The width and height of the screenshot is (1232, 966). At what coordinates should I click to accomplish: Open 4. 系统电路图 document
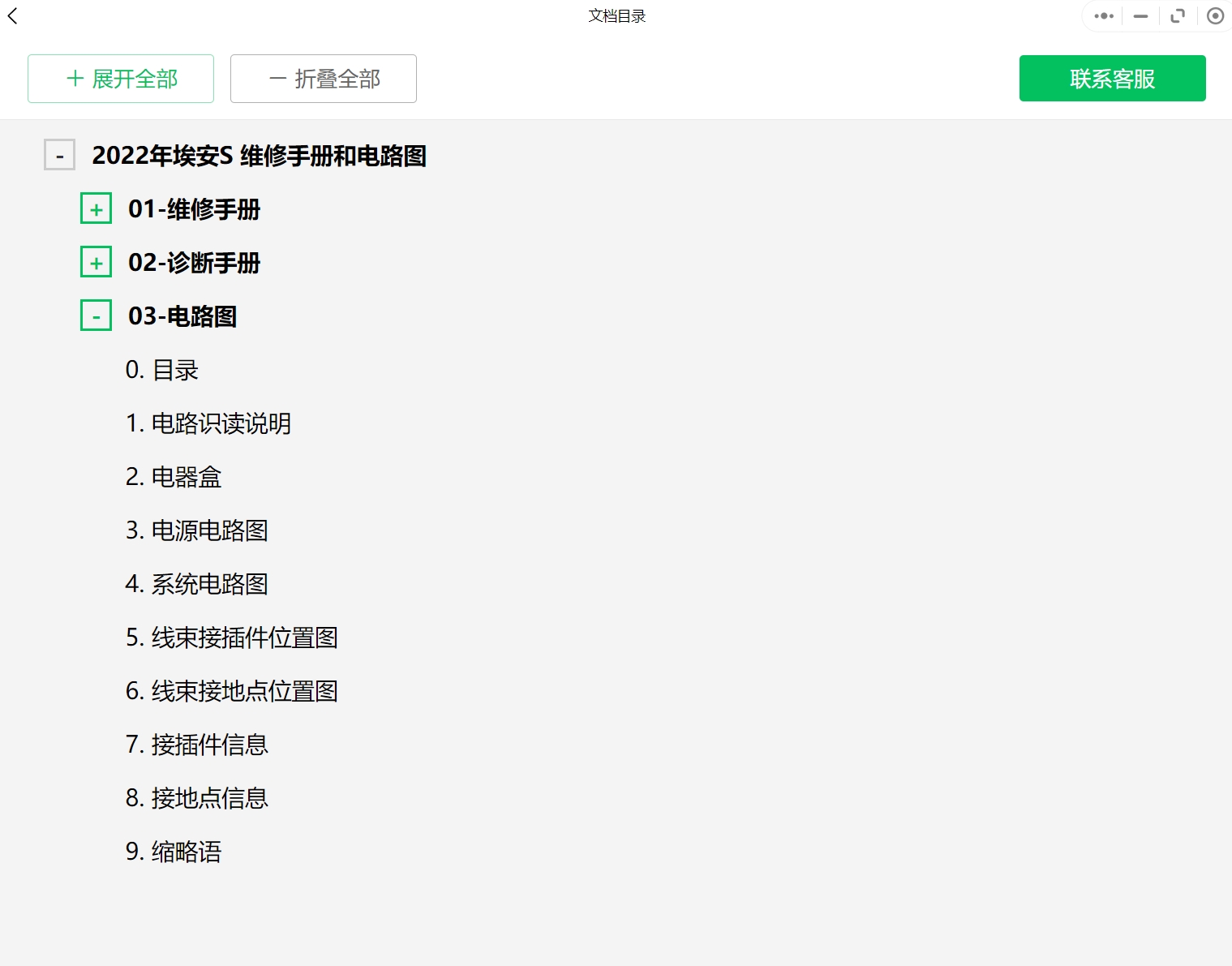coord(197,584)
